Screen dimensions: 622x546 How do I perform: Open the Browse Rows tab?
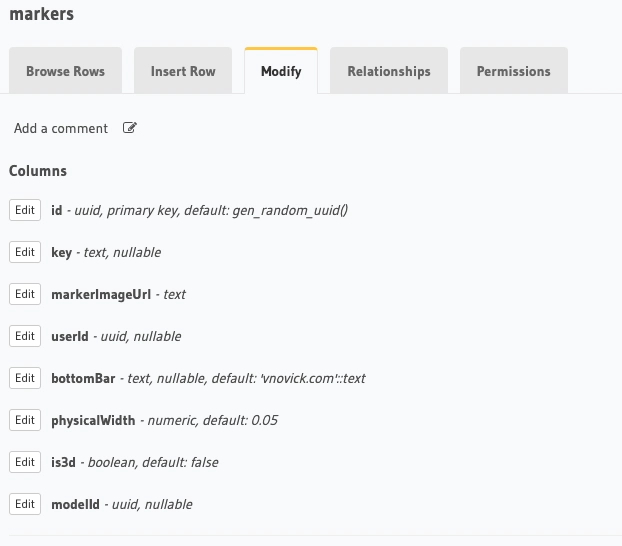65,71
